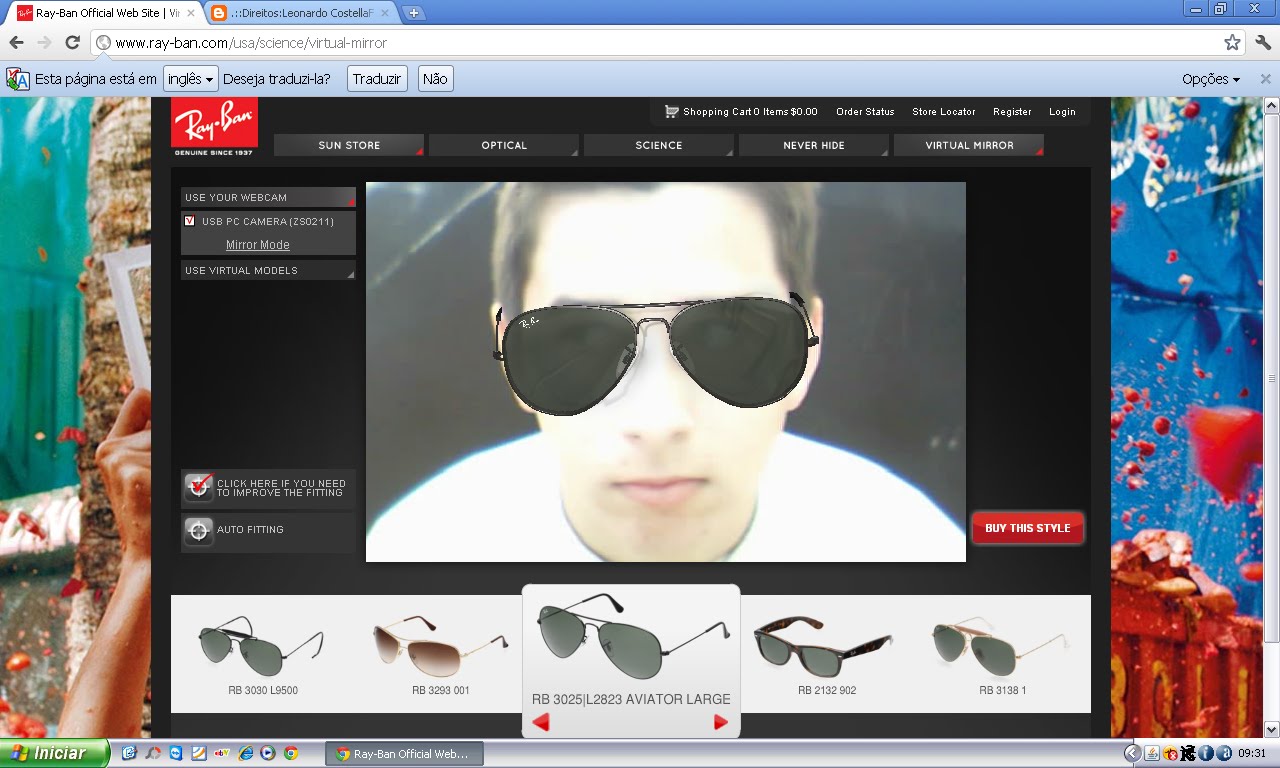Toggle USB PC Camera checkbox
Screen dimensions: 1280x768
click(x=190, y=221)
